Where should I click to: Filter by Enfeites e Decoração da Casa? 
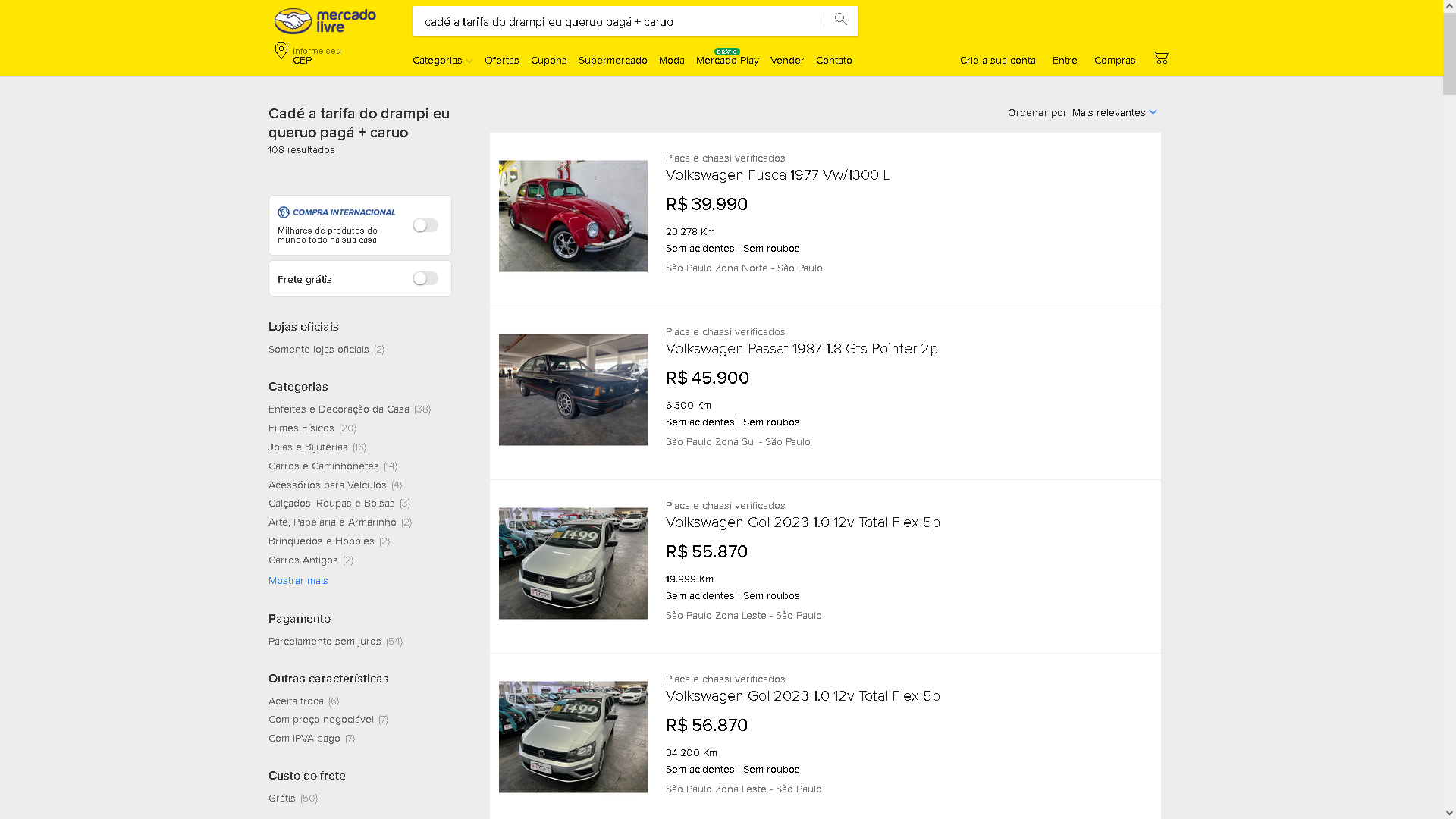350,409
